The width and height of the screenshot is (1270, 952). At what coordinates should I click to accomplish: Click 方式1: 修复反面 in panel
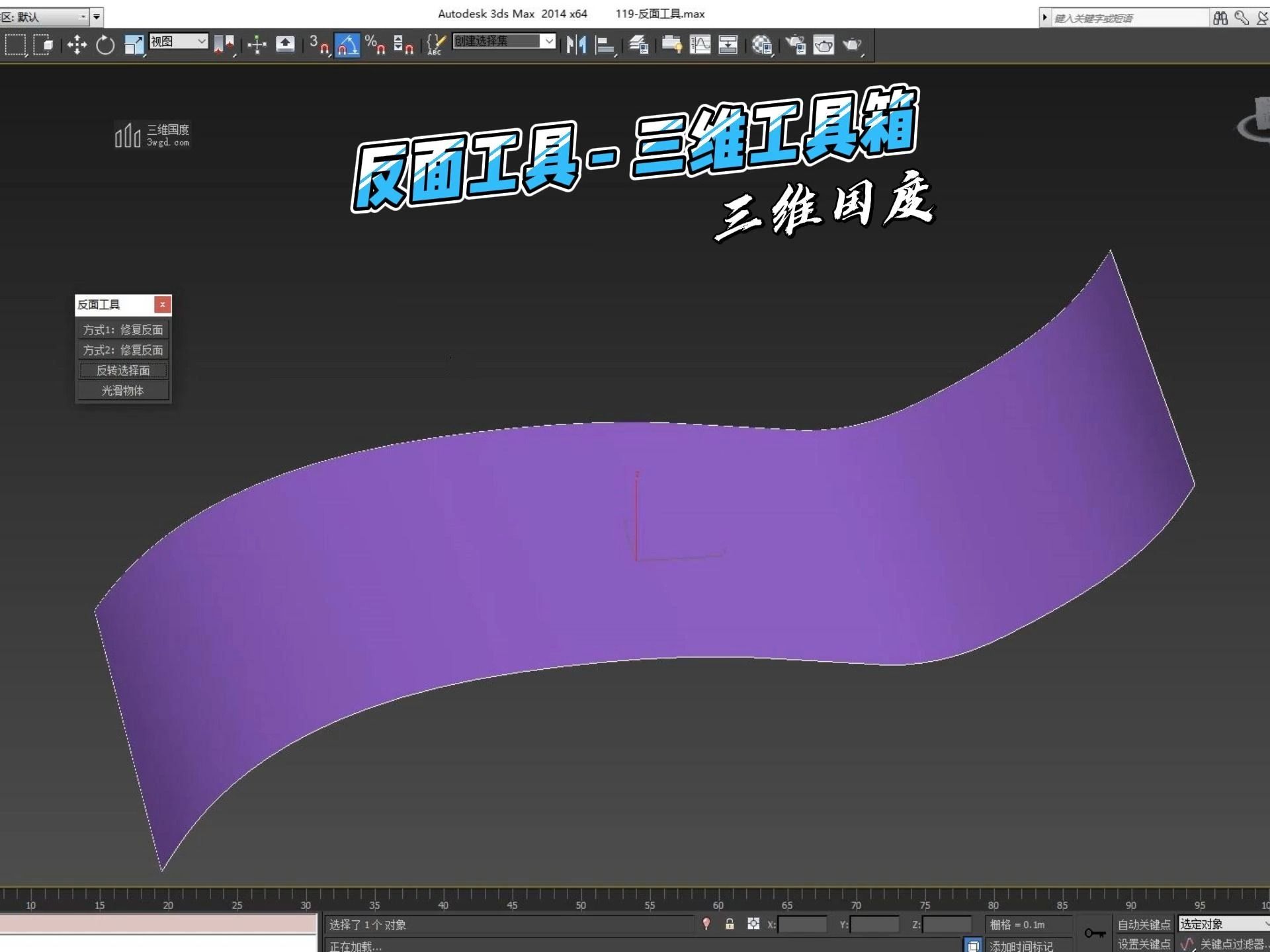pos(123,330)
